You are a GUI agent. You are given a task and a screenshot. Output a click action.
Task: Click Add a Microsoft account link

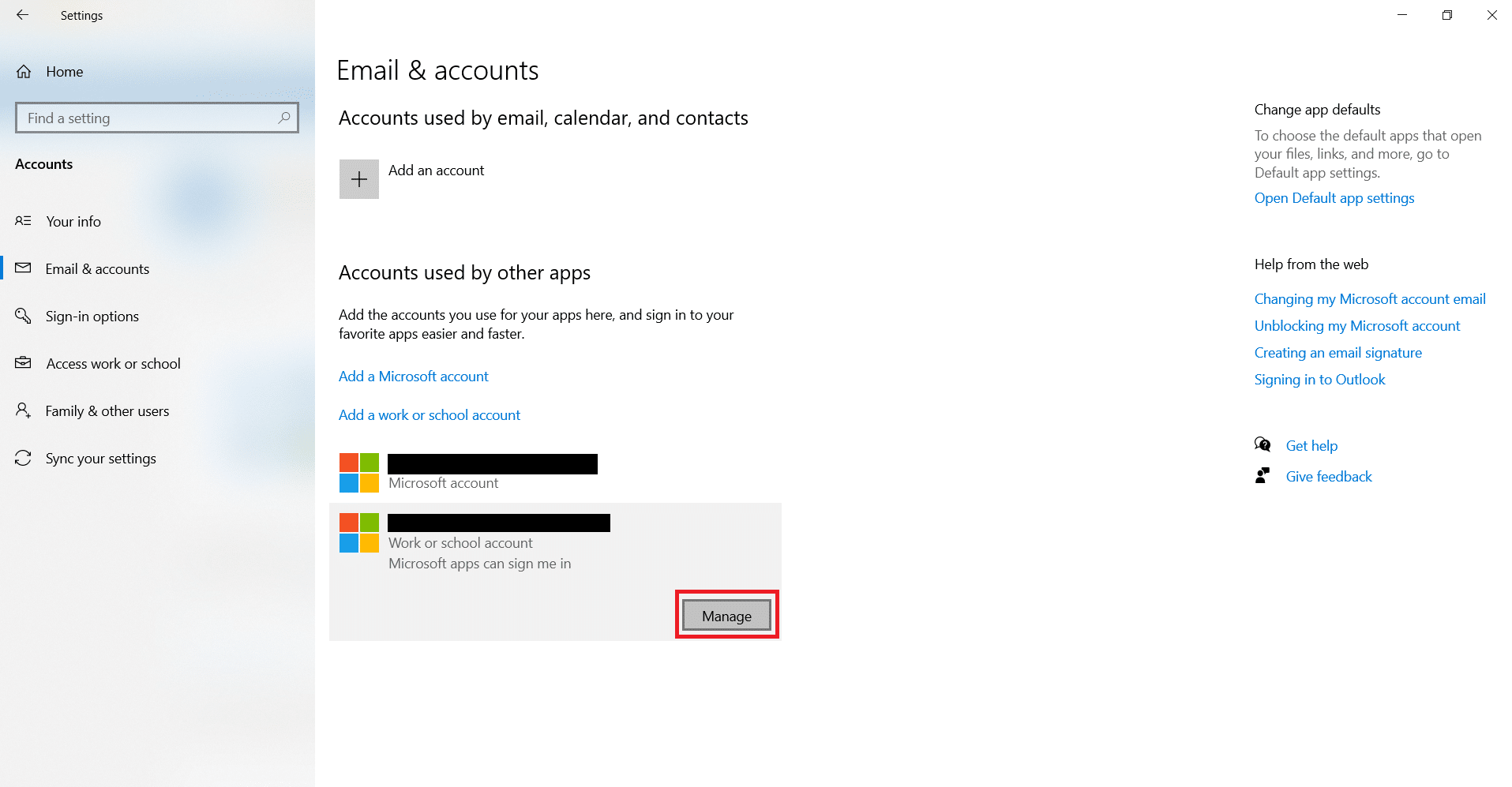[x=413, y=377]
